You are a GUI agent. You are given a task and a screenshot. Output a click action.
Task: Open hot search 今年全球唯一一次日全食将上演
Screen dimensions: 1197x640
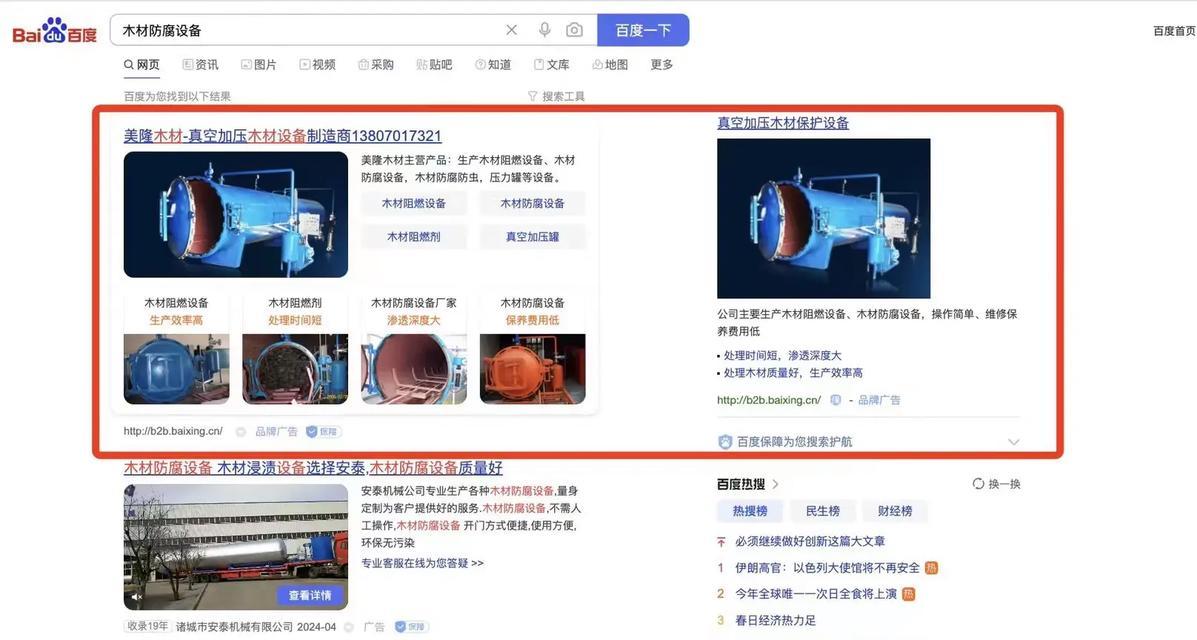(816, 594)
